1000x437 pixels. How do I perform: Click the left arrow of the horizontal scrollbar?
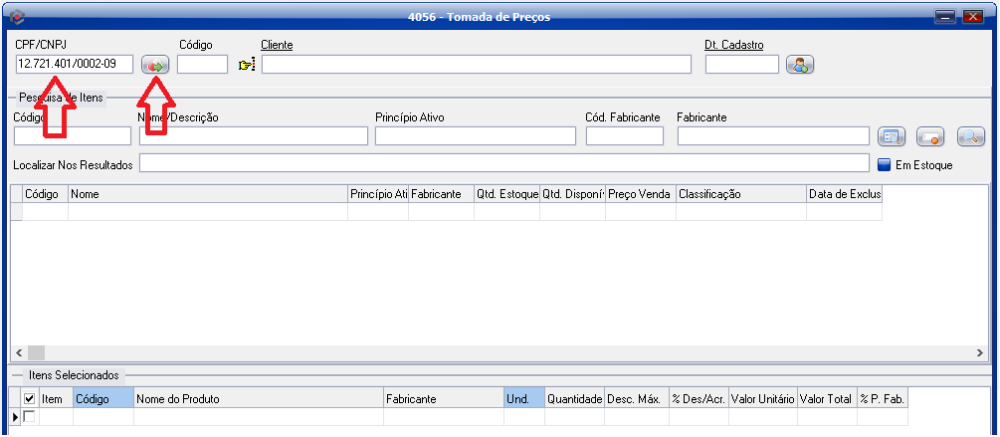pos(18,353)
